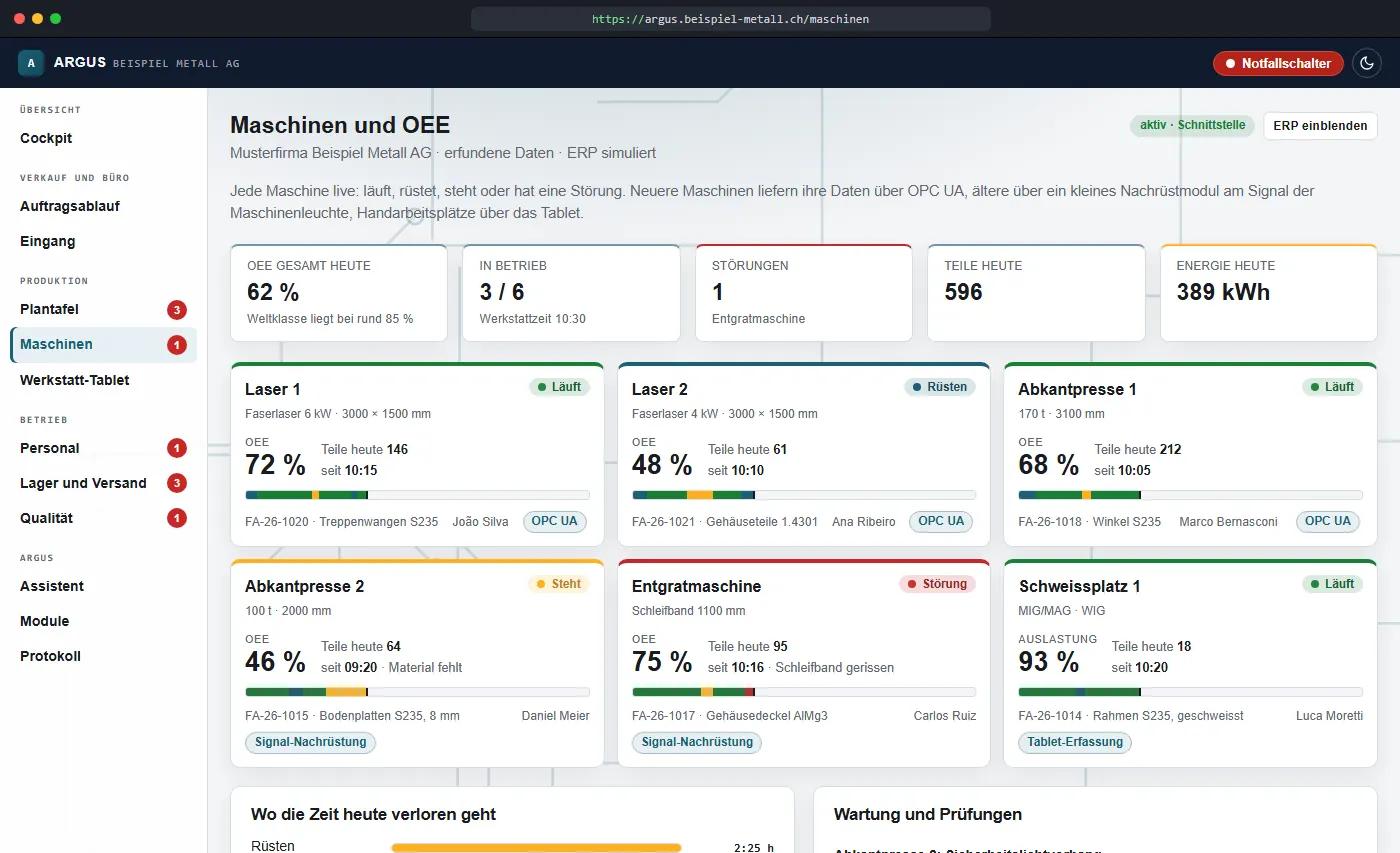Click the red badge next to Qualität

(177, 519)
